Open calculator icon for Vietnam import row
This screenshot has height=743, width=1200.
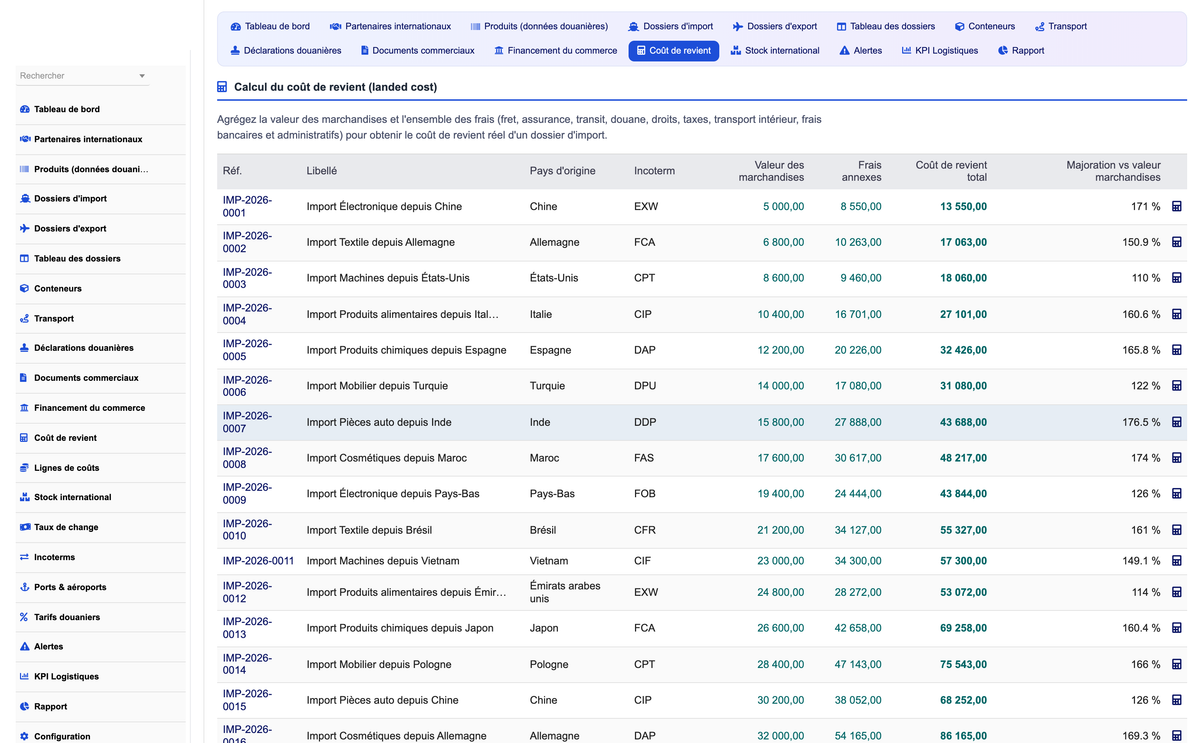tap(1177, 561)
